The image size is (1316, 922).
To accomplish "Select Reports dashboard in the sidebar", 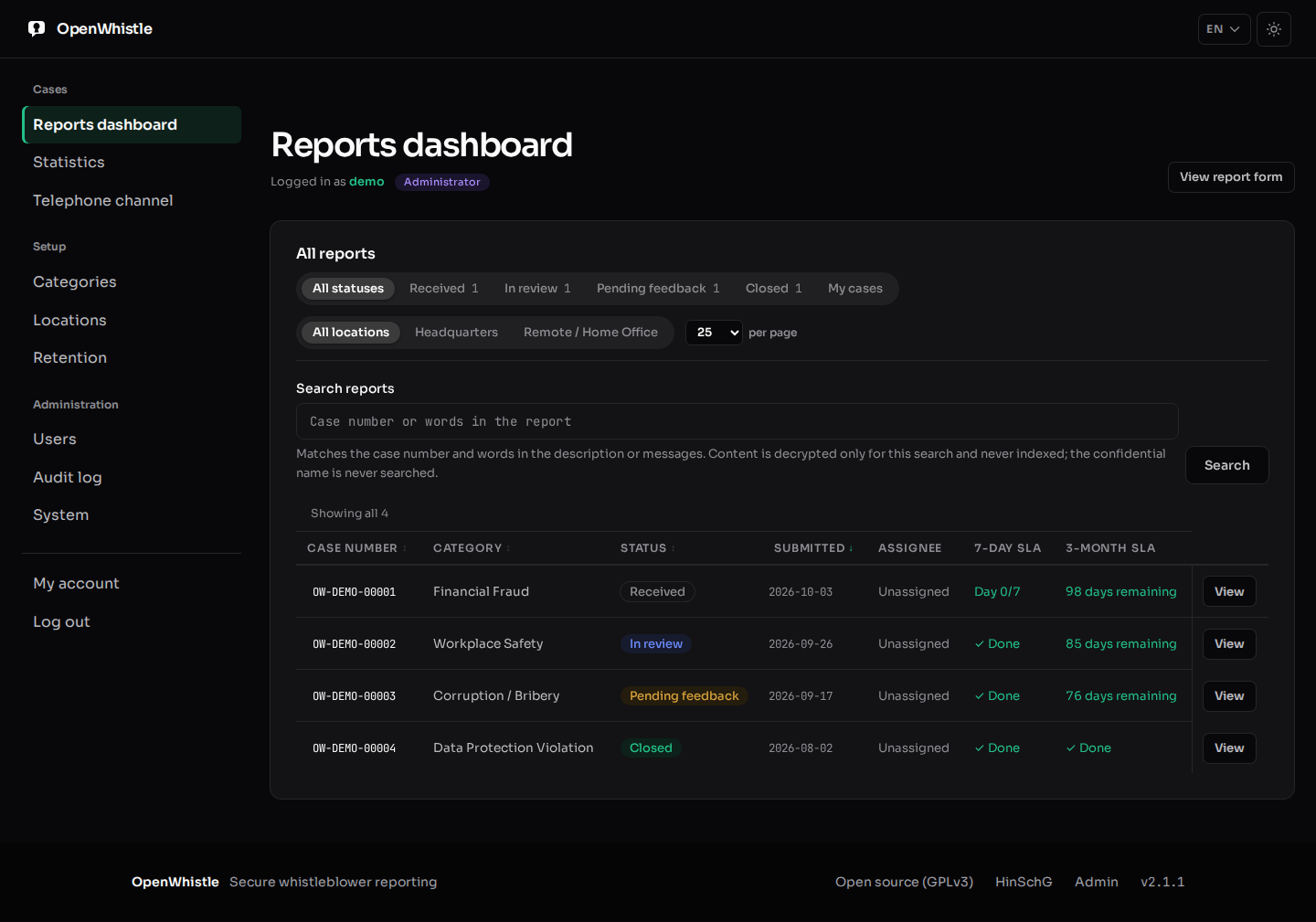I will tap(132, 125).
